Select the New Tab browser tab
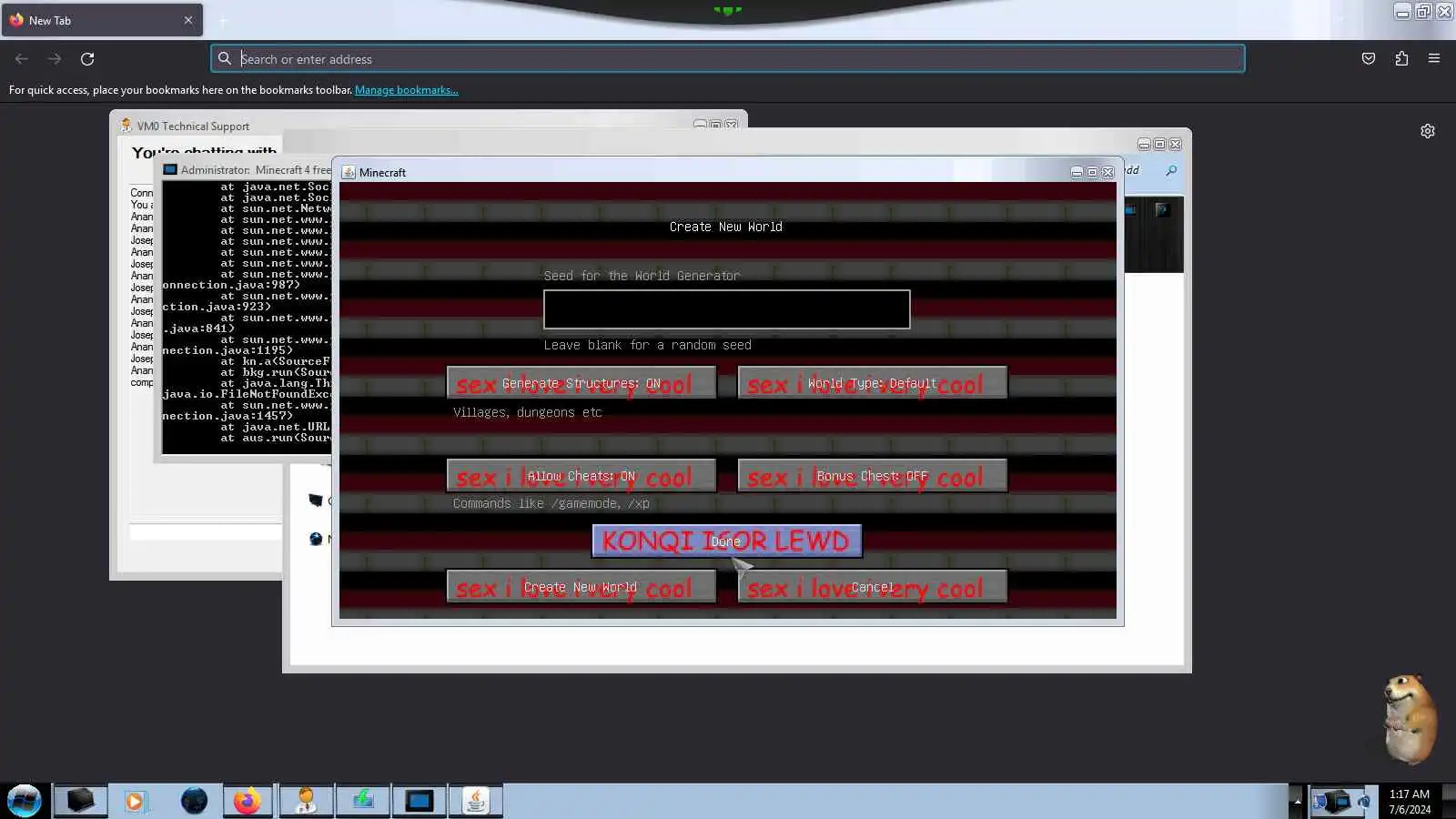Image resolution: width=1456 pixels, height=819 pixels. pos(102,20)
